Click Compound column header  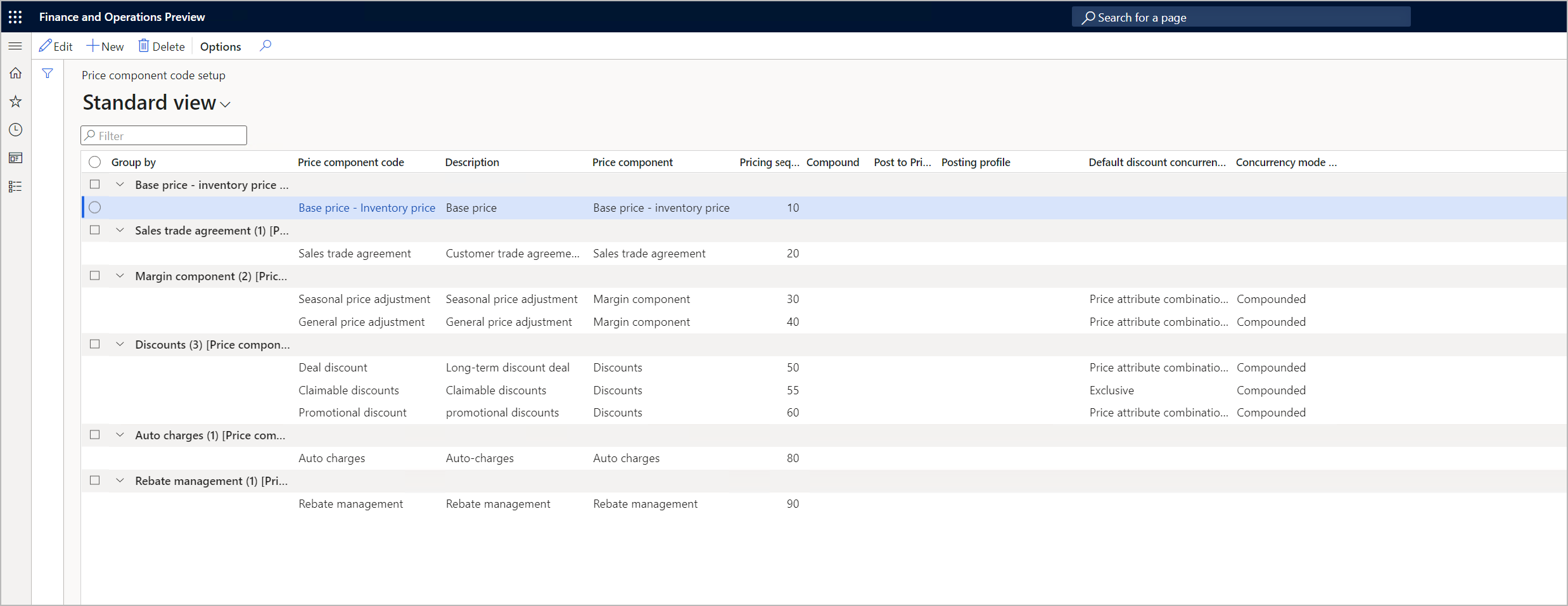[832, 162]
